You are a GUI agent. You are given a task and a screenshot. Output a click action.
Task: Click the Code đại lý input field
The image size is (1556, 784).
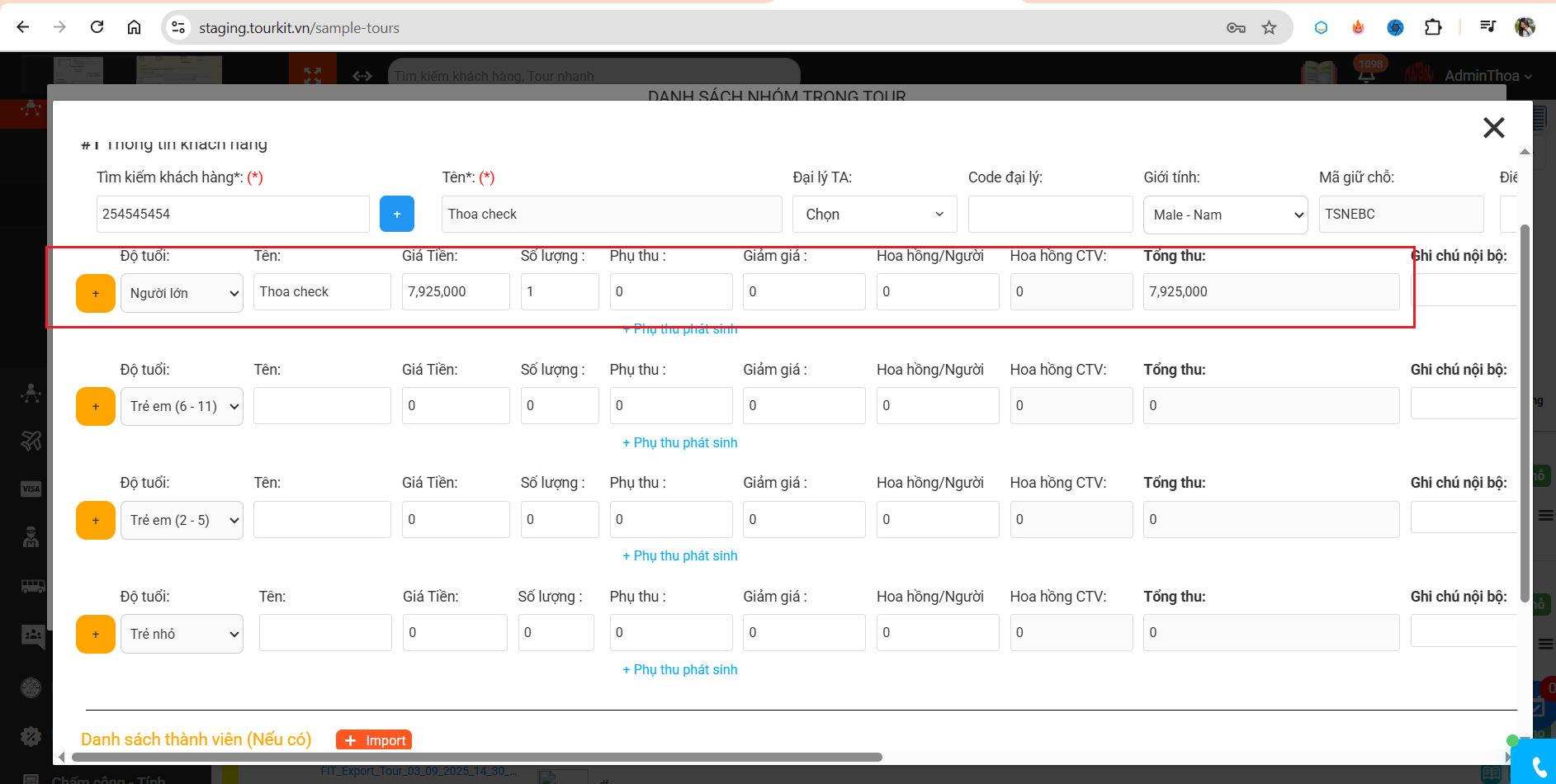(x=1050, y=215)
